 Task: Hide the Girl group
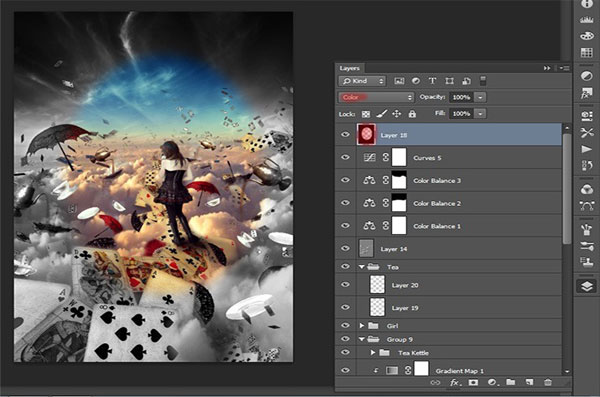pyautogui.click(x=345, y=325)
